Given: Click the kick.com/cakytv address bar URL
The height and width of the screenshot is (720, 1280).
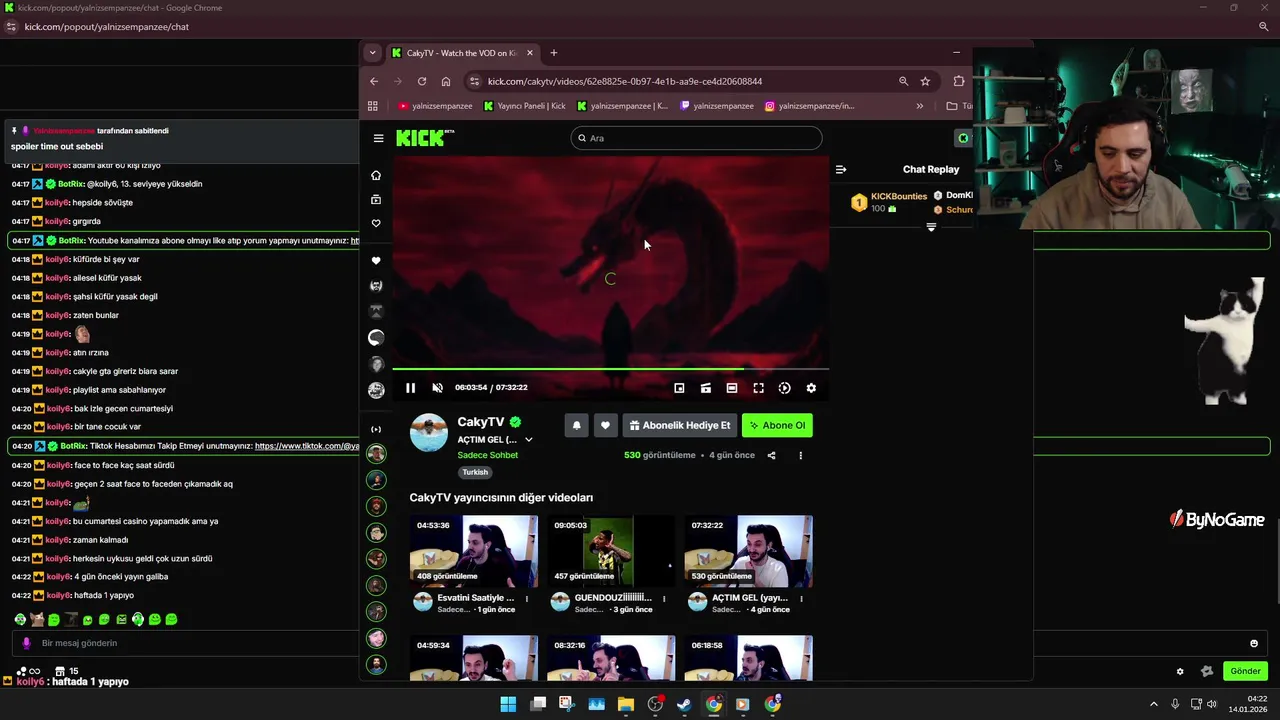Looking at the screenshot, I should (x=625, y=81).
